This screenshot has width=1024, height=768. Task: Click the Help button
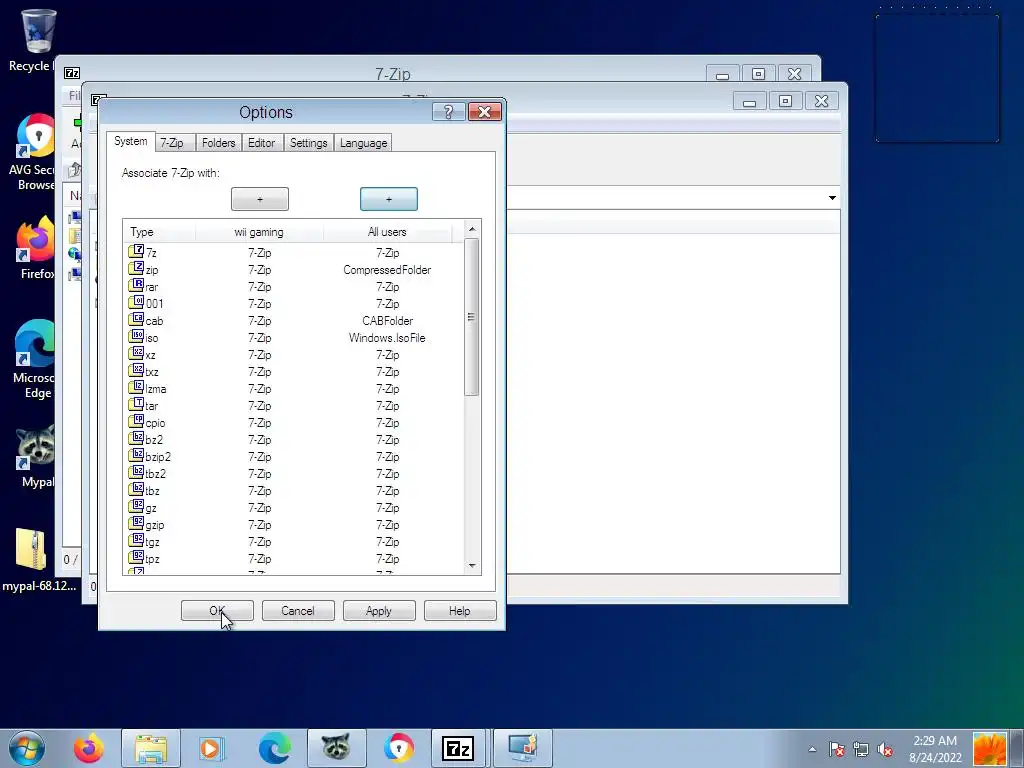point(460,611)
